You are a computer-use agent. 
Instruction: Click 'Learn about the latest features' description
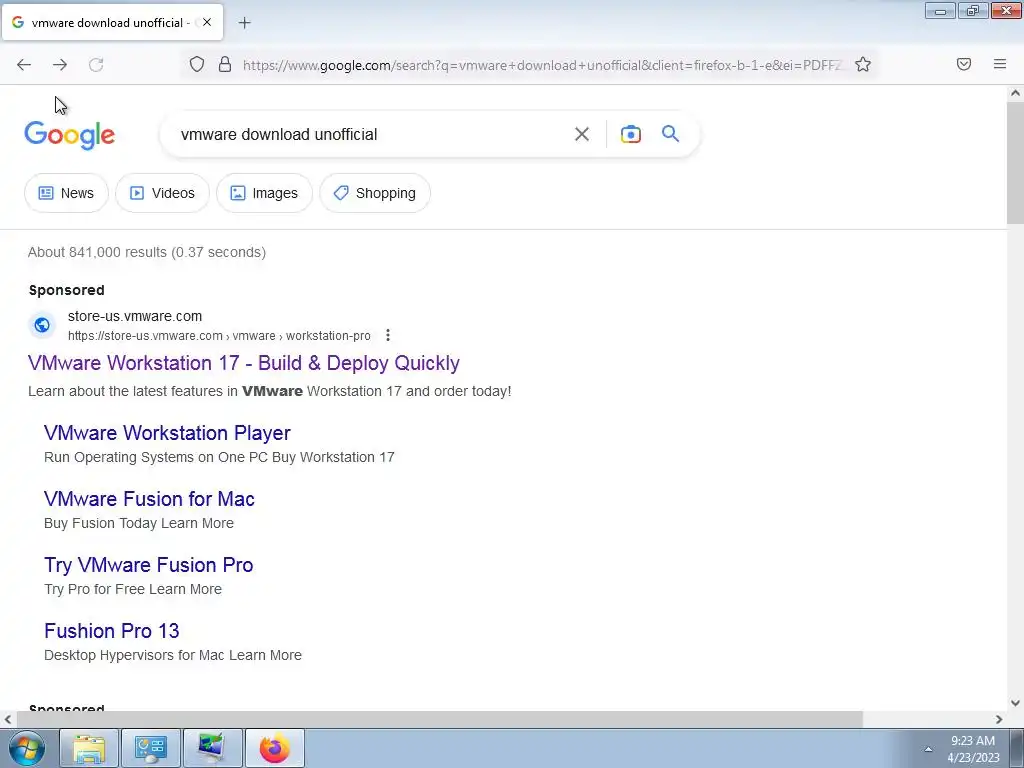click(x=270, y=391)
